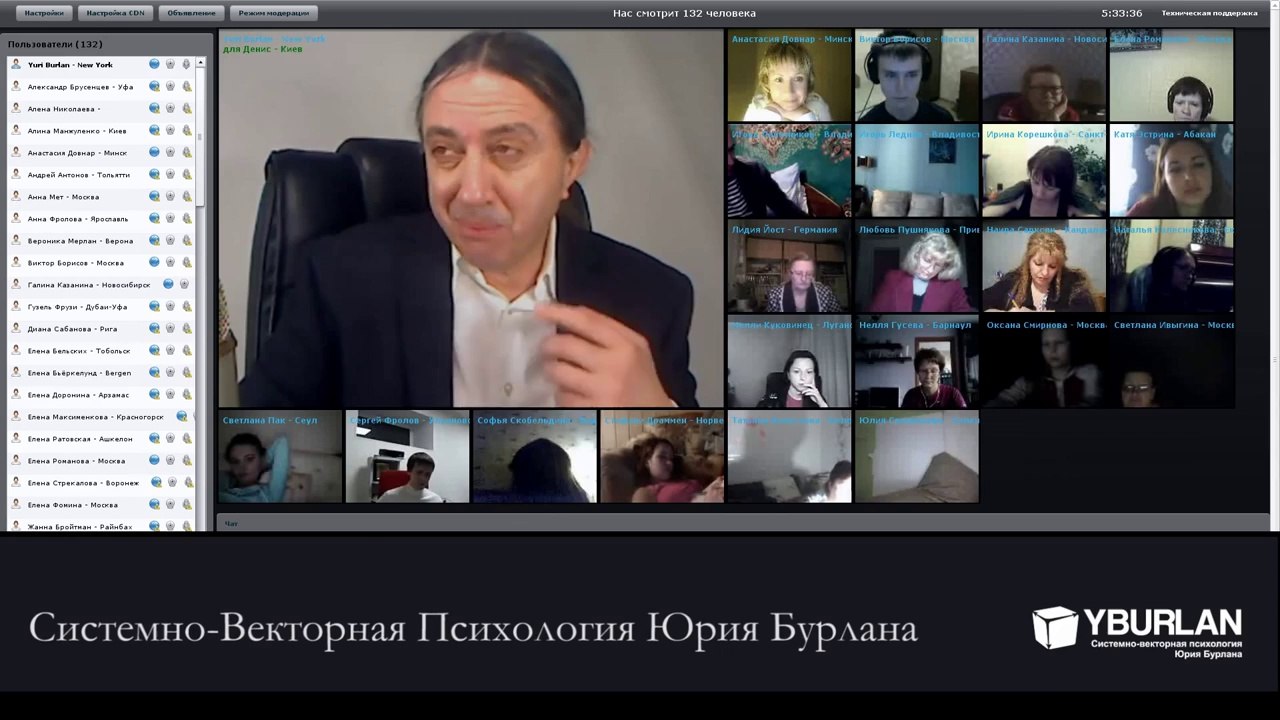Click the globe icon for Александр Брусенцев
Screen dimensions: 1280x720
154,86
